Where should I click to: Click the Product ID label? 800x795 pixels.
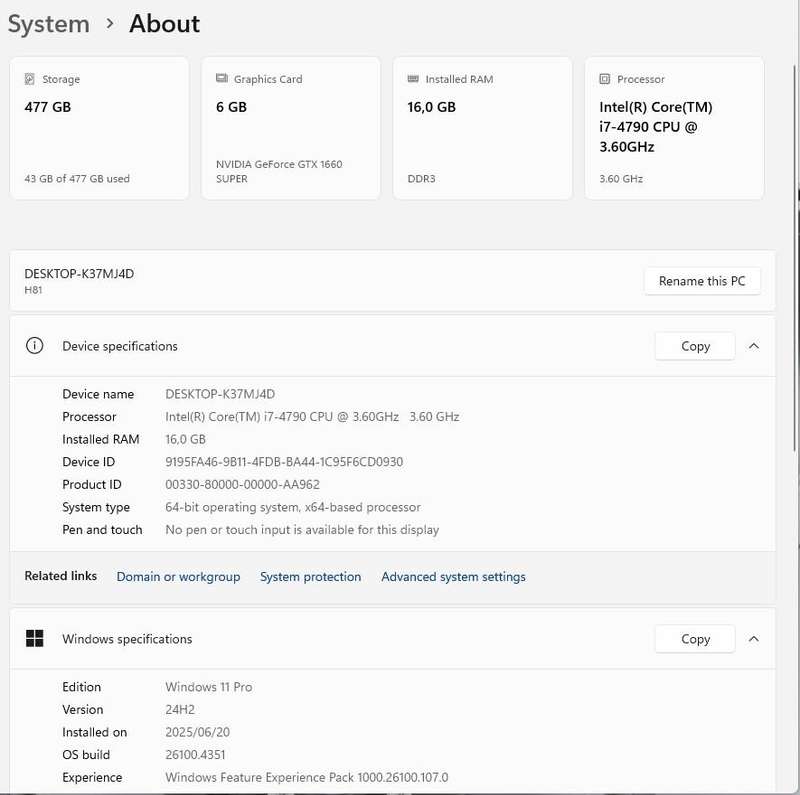[x=92, y=484]
